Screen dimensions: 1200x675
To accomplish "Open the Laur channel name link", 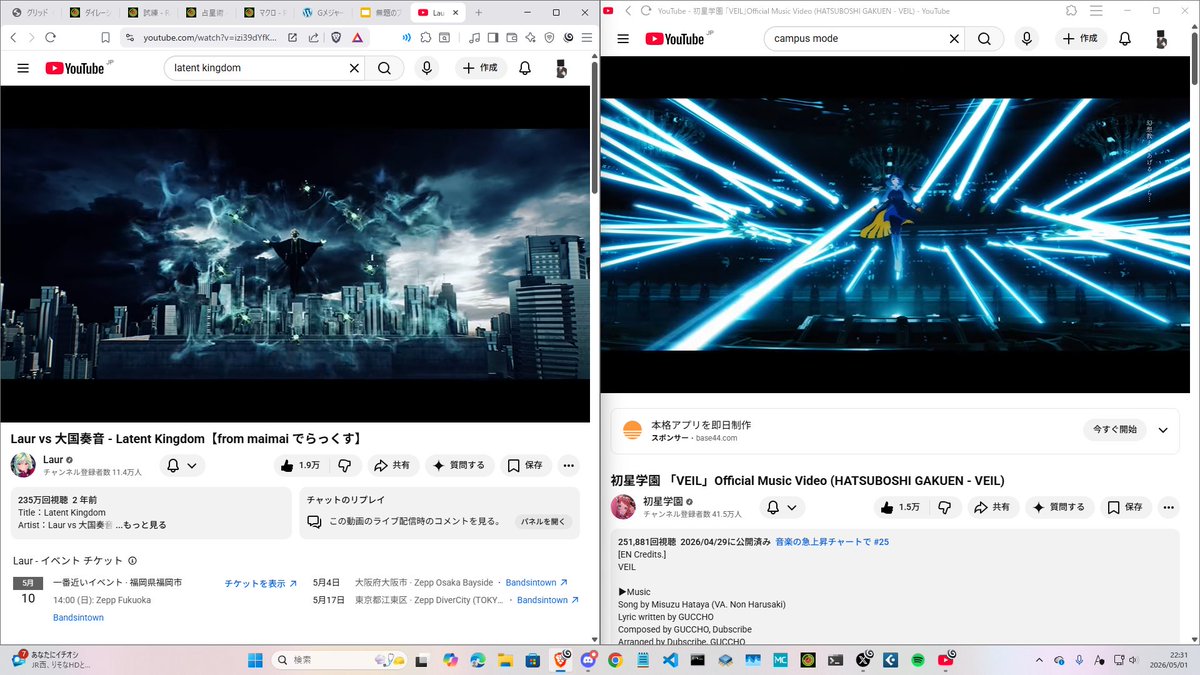I will (53, 460).
